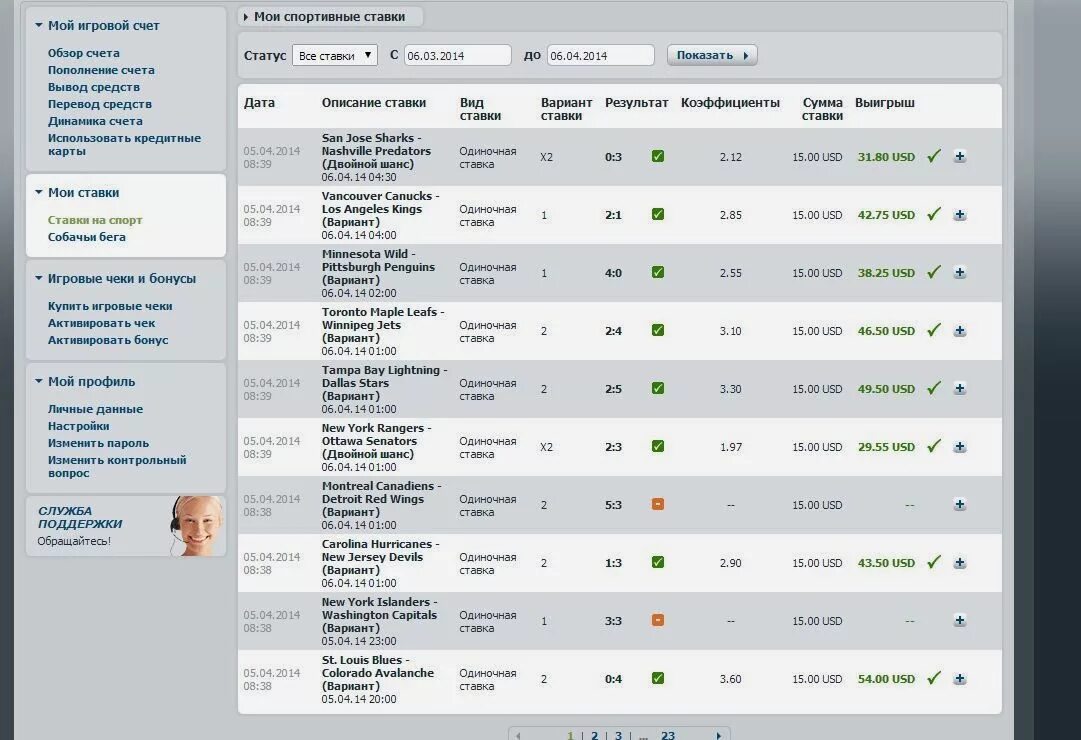
Task: Expand details plus icon for New York Islanders bet
Action: pyautogui.click(x=959, y=620)
